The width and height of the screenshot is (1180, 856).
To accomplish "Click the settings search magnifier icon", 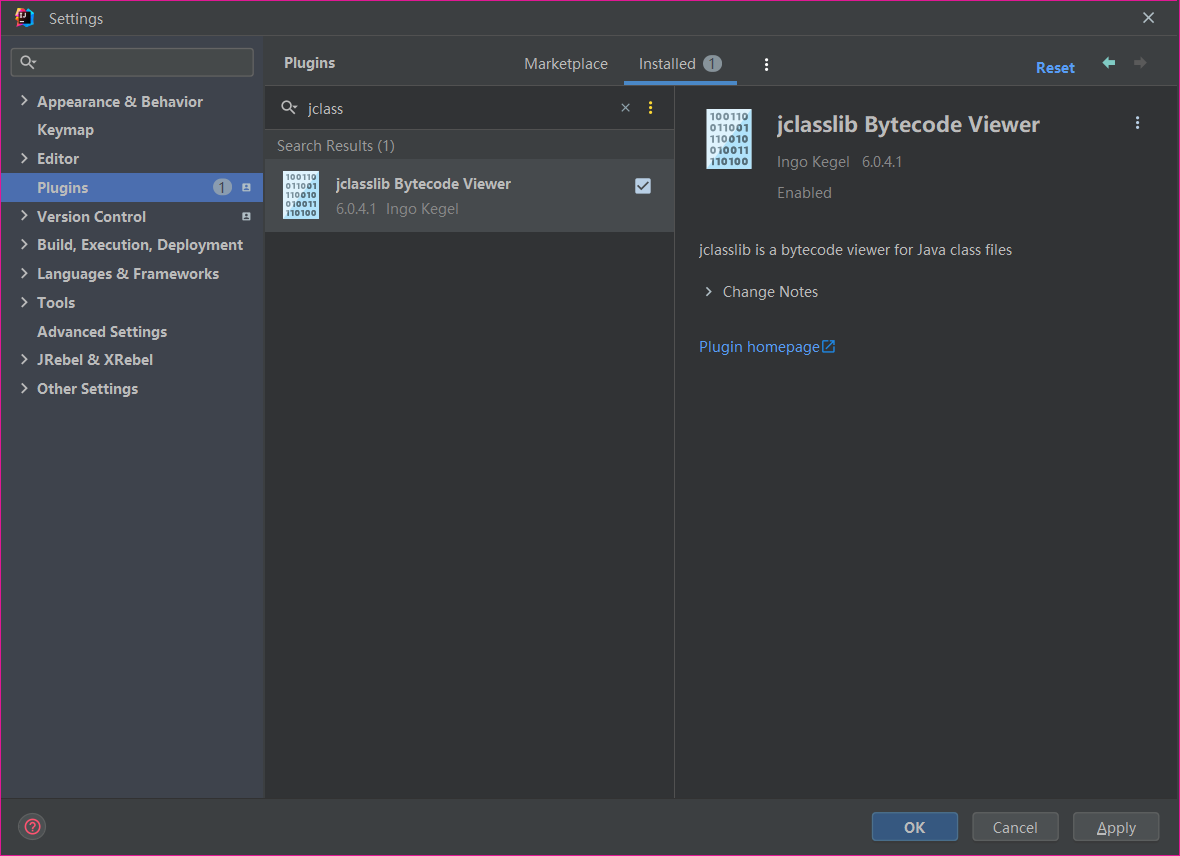I will click(x=28, y=62).
